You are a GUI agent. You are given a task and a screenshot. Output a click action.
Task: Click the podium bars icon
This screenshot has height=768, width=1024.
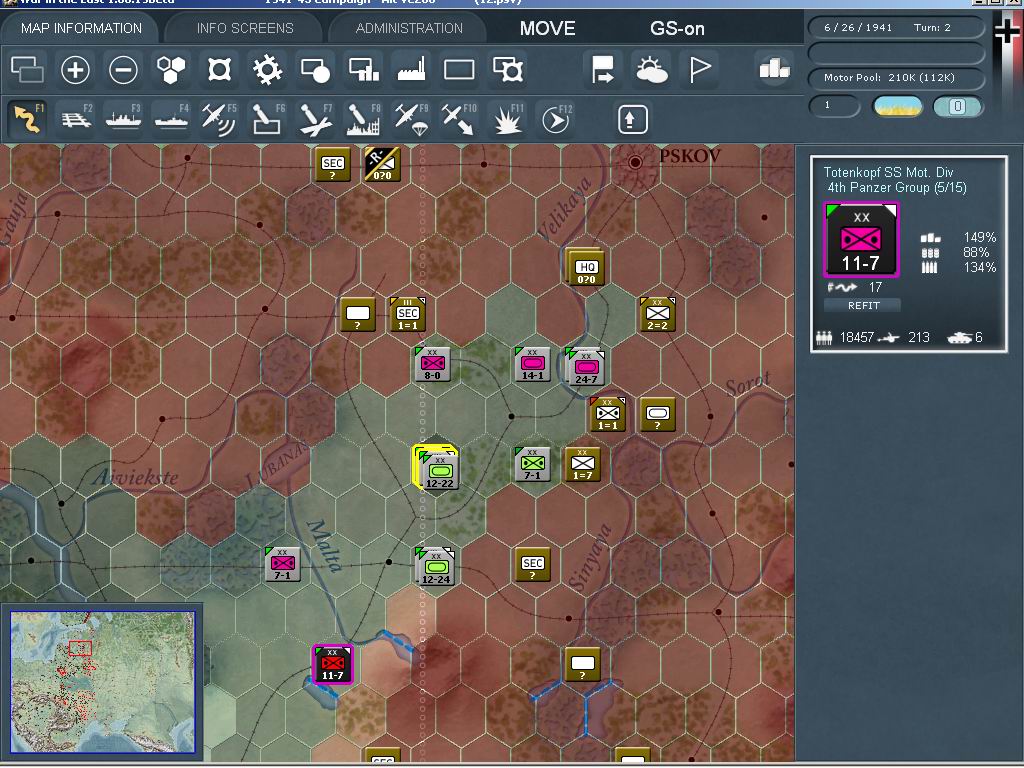coord(775,68)
